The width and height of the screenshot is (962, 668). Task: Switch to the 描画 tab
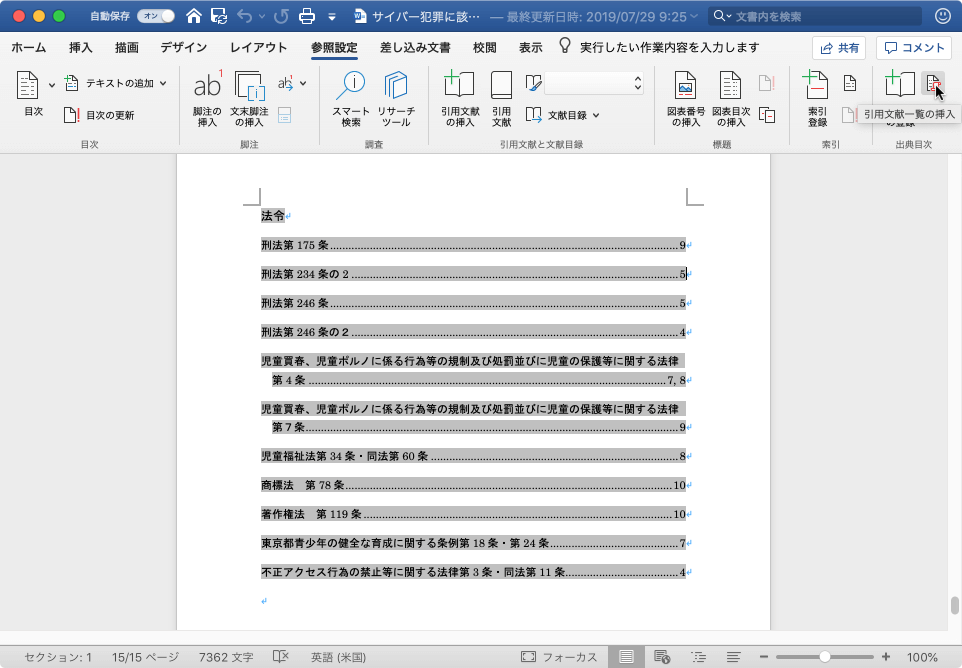tap(127, 48)
